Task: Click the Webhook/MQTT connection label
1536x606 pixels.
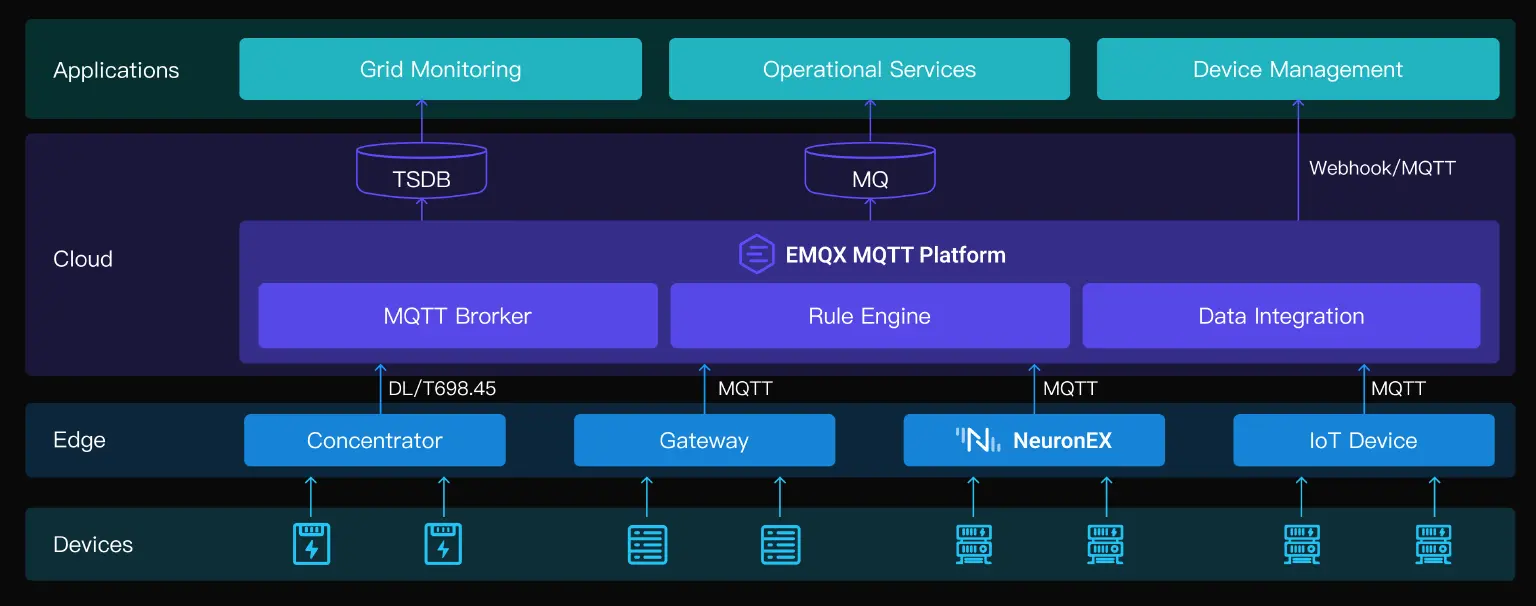Action: (1382, 168)
